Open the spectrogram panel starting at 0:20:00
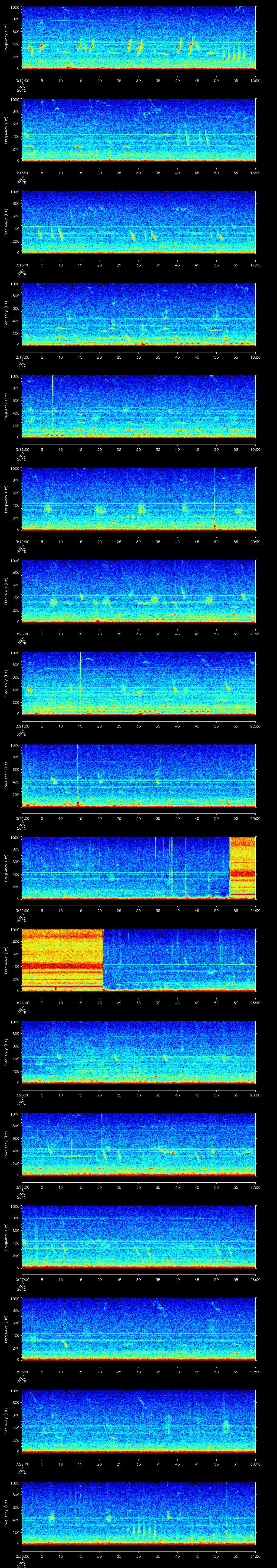This screenshot has width=277, height=1568. coord(138,591)
